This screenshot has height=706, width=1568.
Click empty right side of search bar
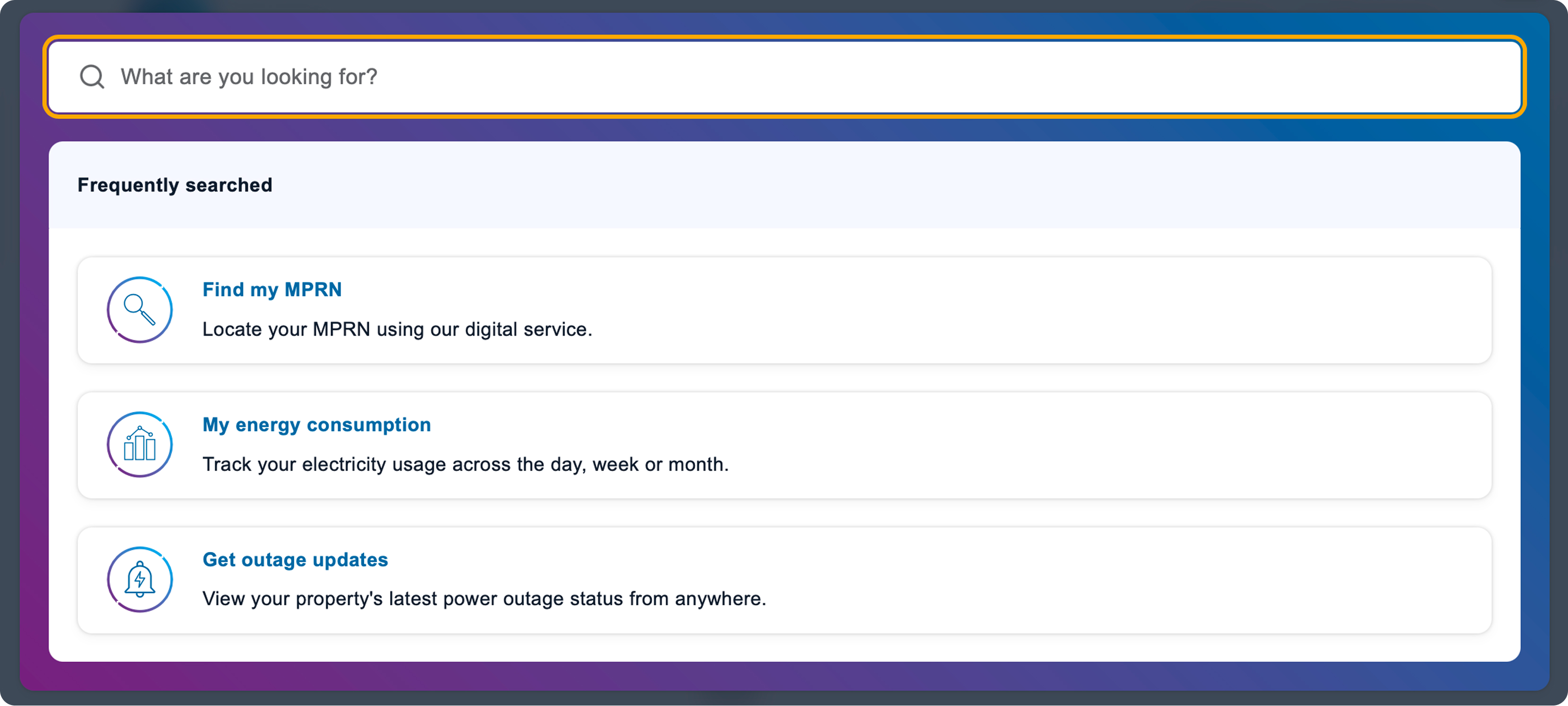[1218, 77]
